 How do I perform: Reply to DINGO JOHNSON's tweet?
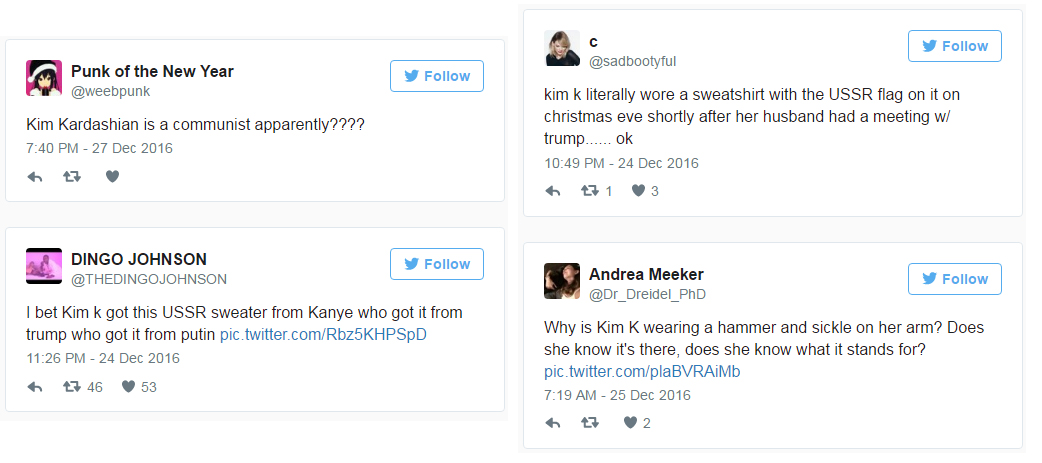[x=35, y=387]
